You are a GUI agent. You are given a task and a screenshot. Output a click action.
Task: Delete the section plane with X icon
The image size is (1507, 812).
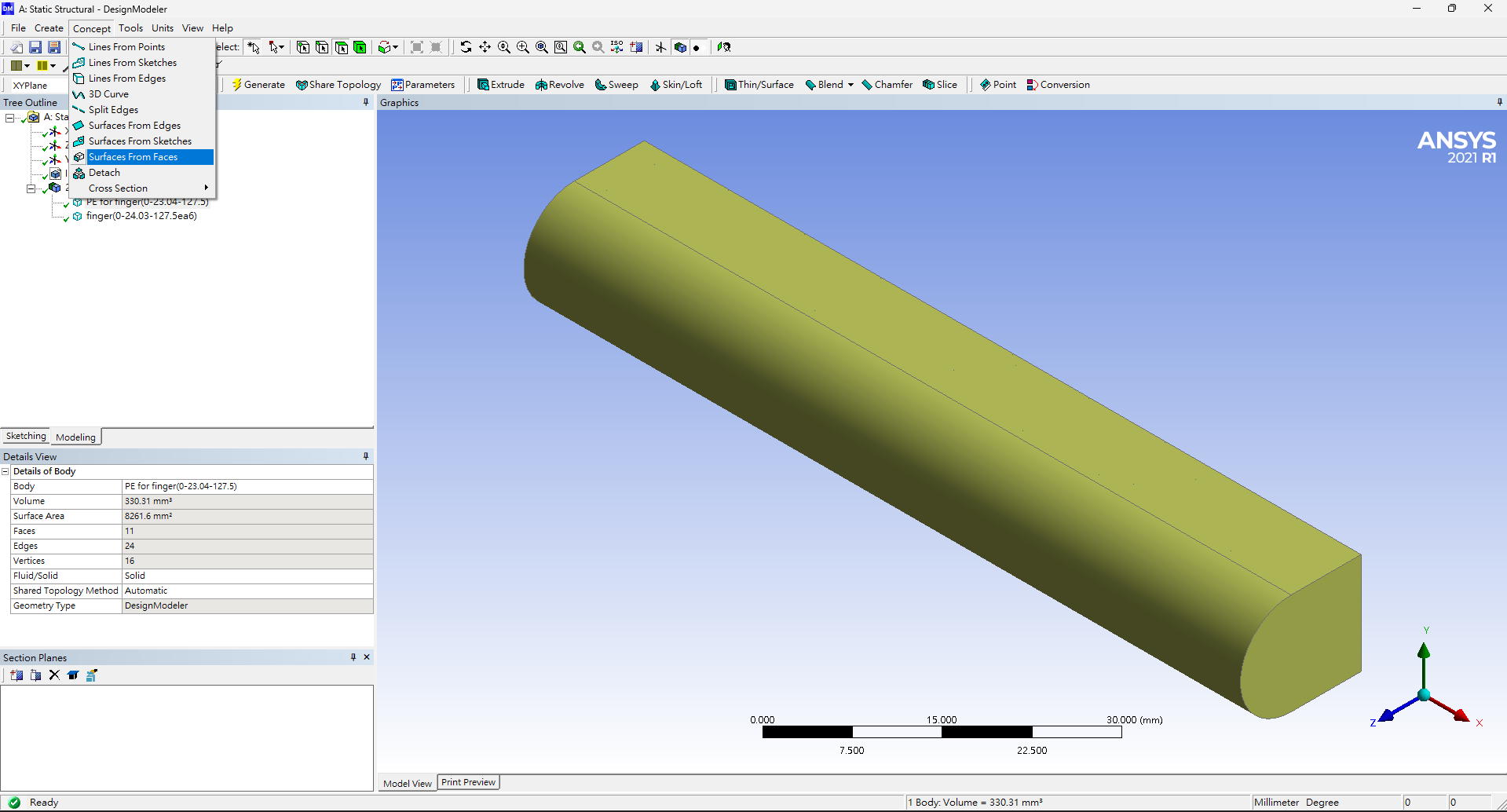pos(54,675)
